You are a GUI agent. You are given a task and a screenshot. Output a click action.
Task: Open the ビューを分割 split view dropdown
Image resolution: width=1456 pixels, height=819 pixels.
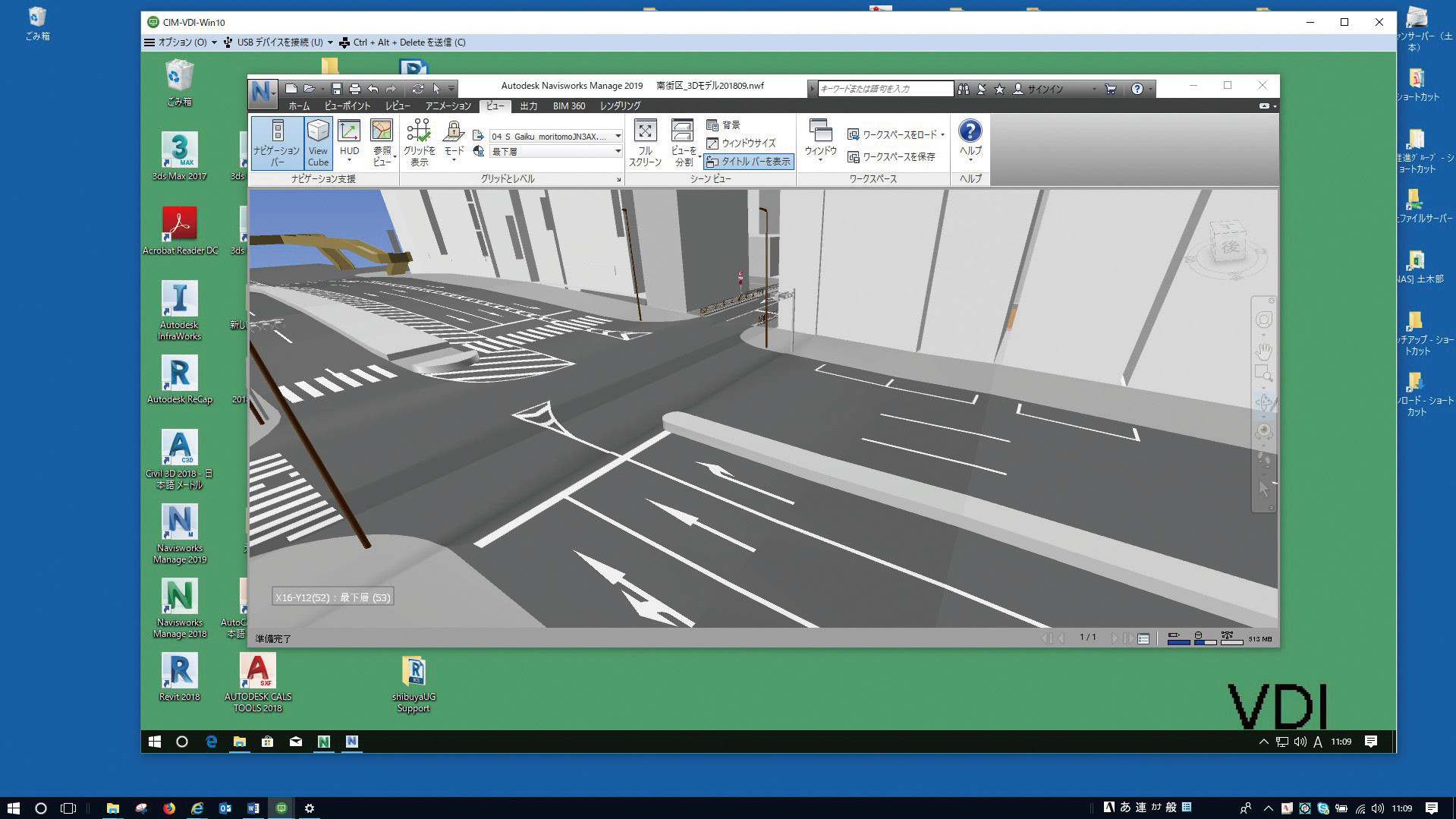click(x=683, y=143)
